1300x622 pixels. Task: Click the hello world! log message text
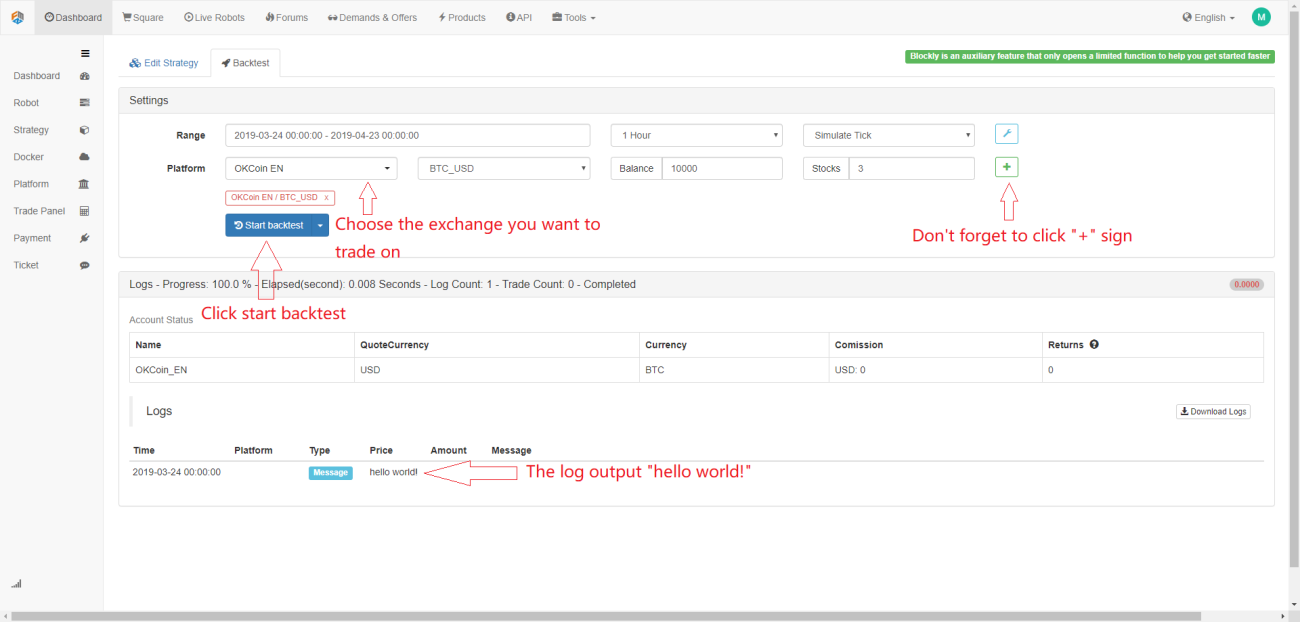393,472
